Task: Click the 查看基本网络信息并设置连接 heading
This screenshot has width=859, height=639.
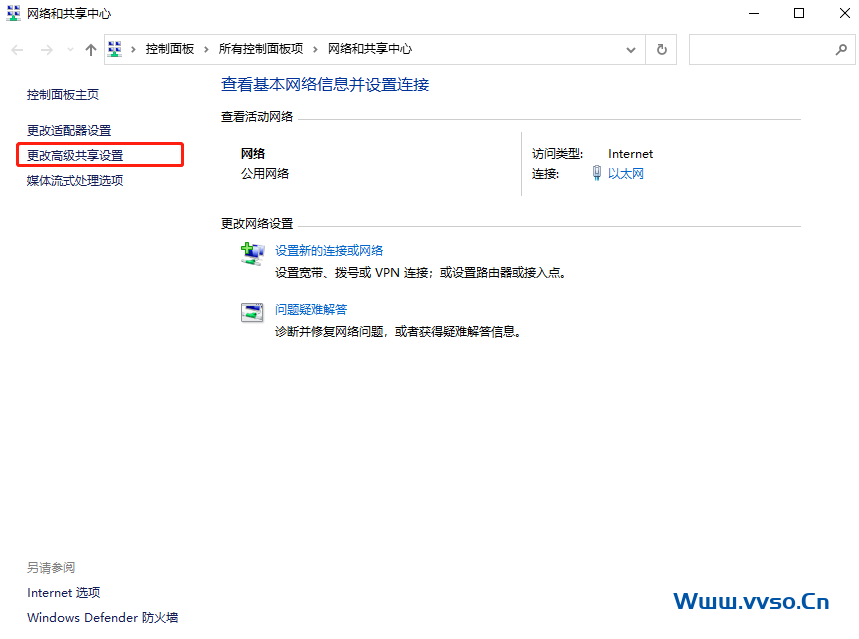Action: tap(325, 84)
